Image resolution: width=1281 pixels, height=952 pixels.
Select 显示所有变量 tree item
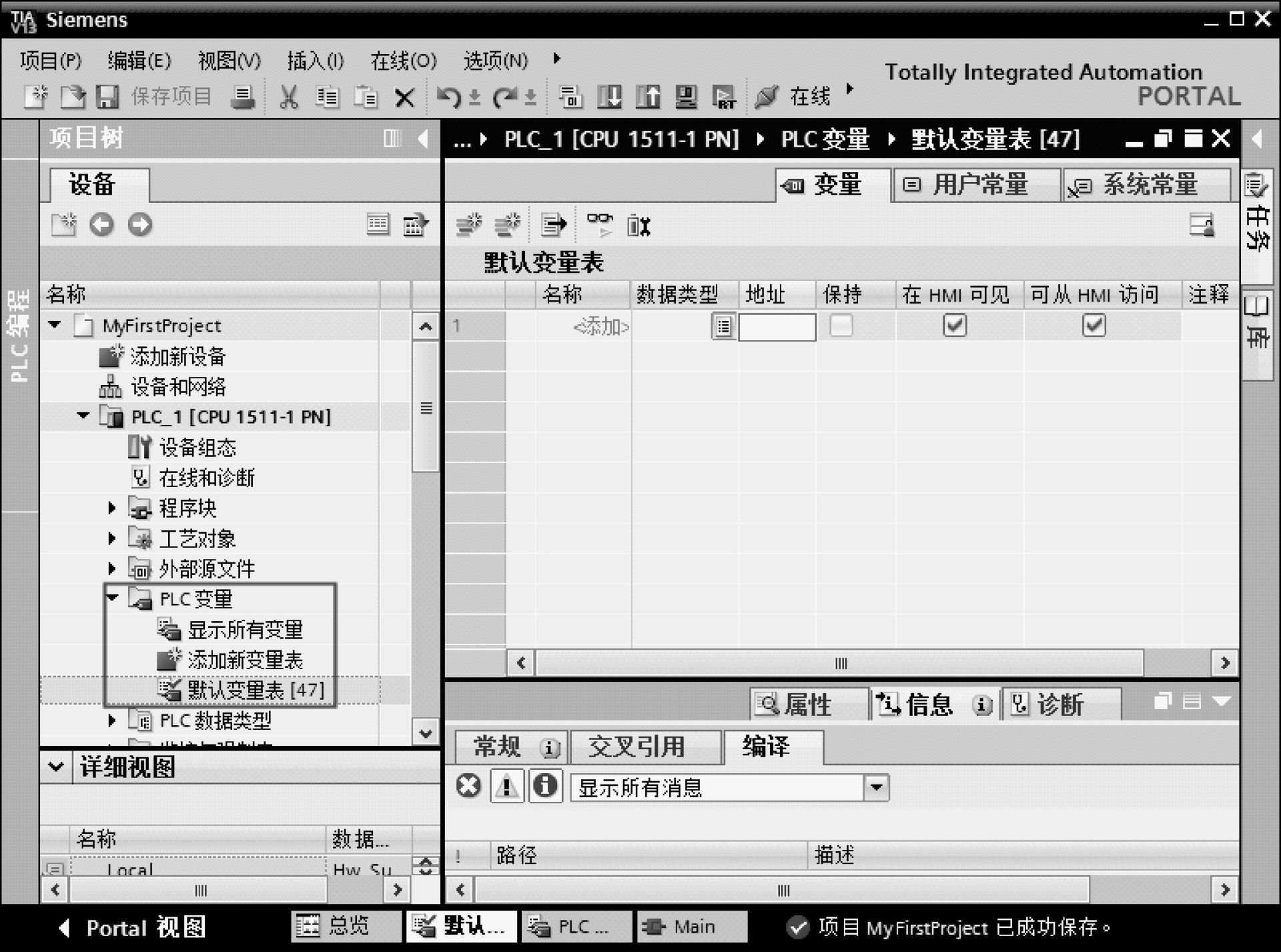(246, 630)
